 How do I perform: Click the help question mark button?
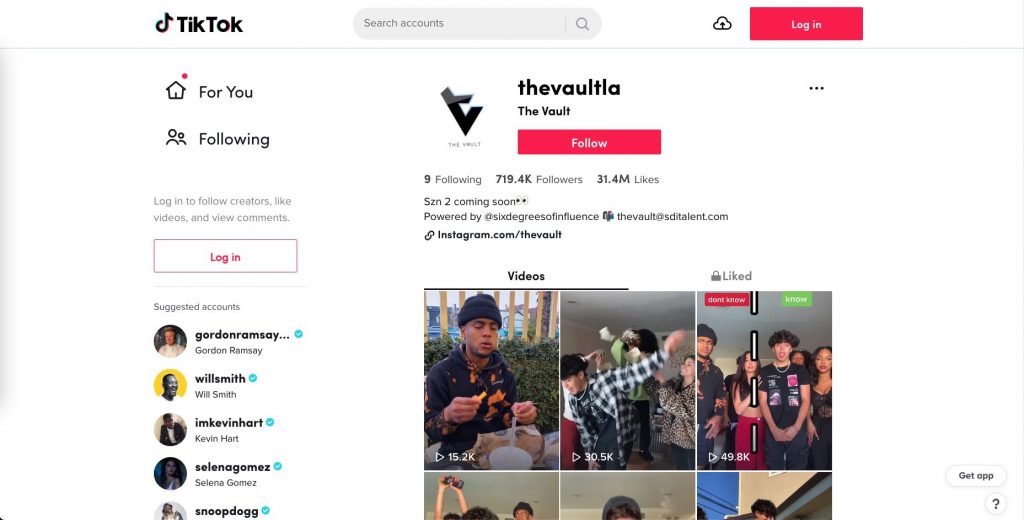[x=995, y=504]
